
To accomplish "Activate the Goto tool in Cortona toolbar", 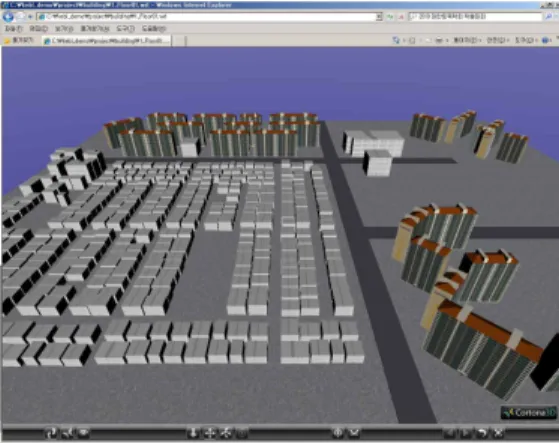I will [338, 433].
